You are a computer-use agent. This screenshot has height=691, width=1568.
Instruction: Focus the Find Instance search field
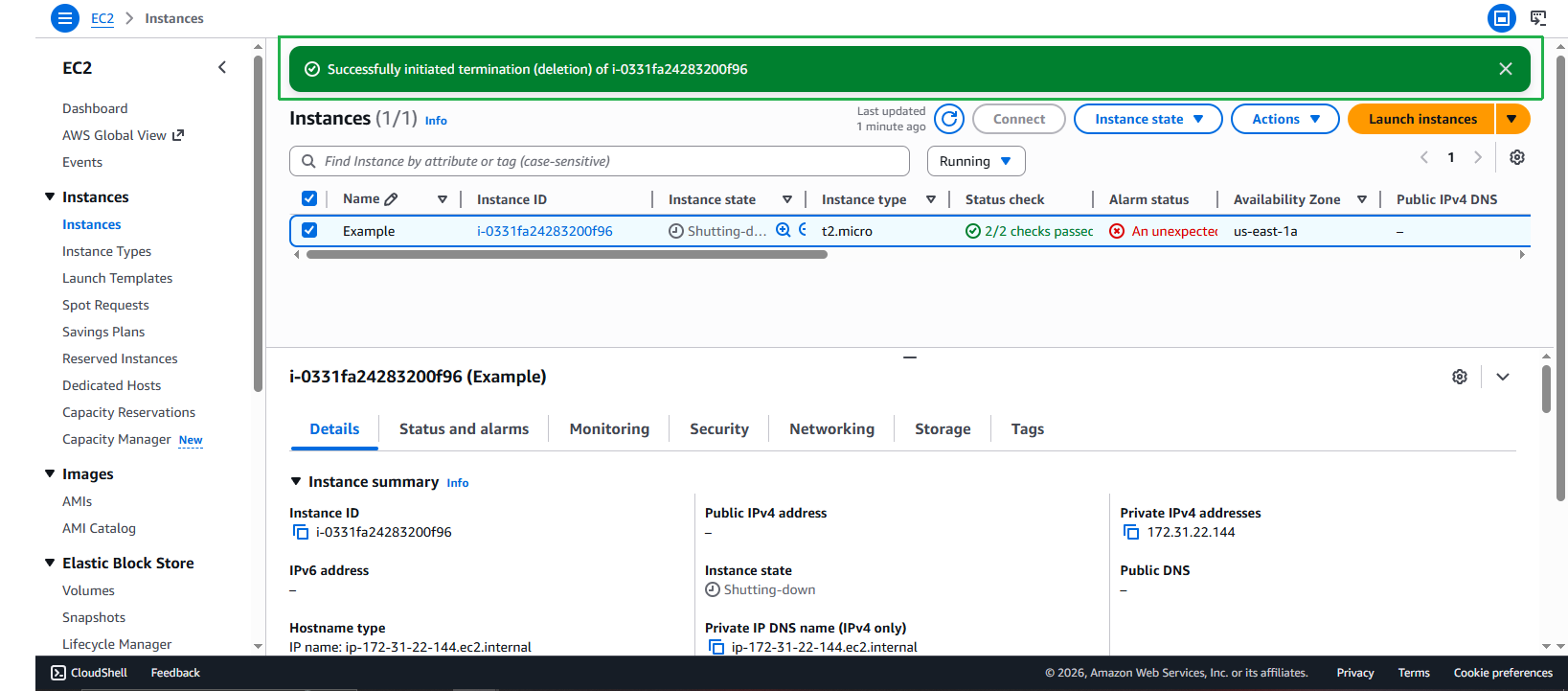[x=600, y=161]
